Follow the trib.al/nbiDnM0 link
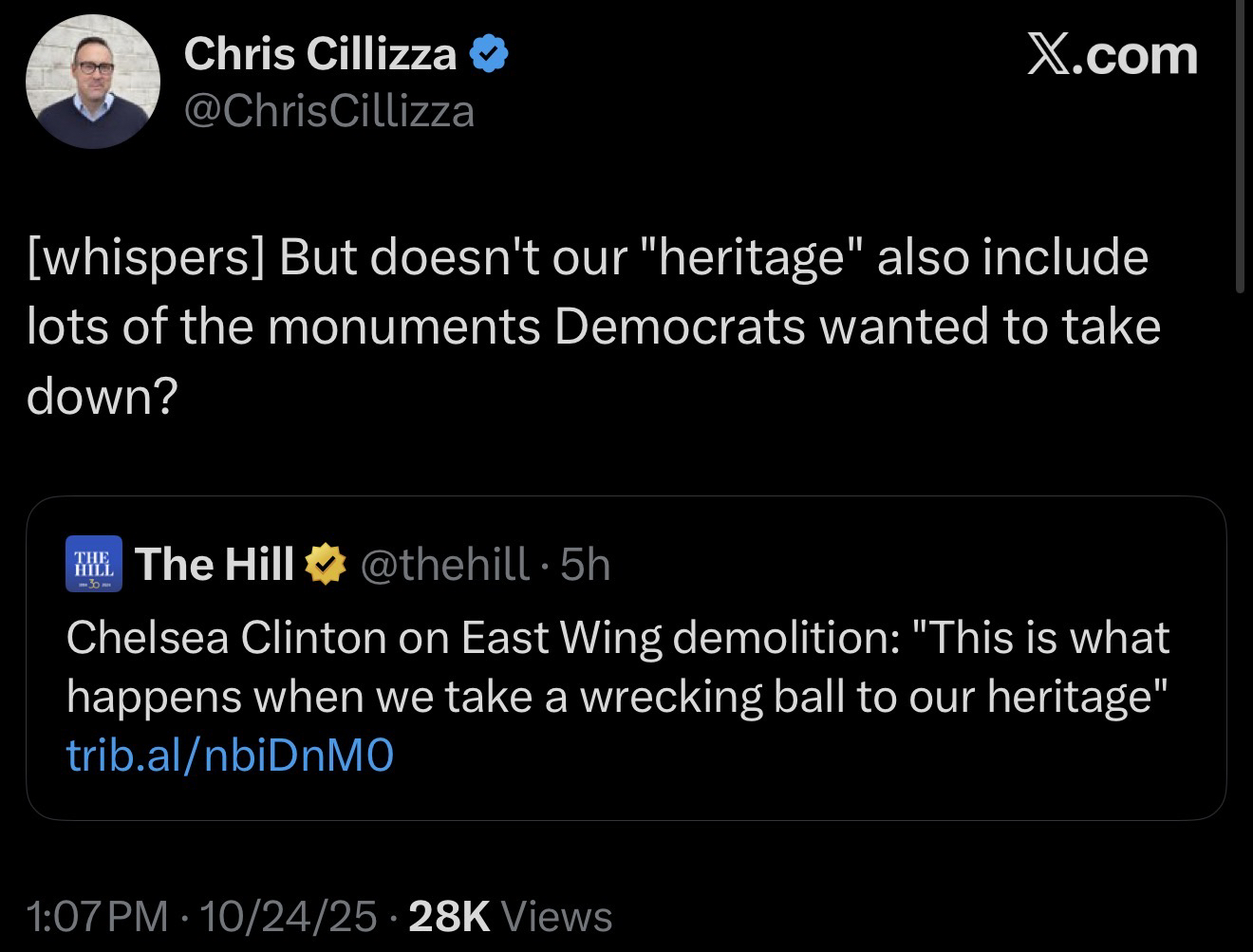This screenshot has height=952, width=1253. pyautogui.click(x=230, y=756)
